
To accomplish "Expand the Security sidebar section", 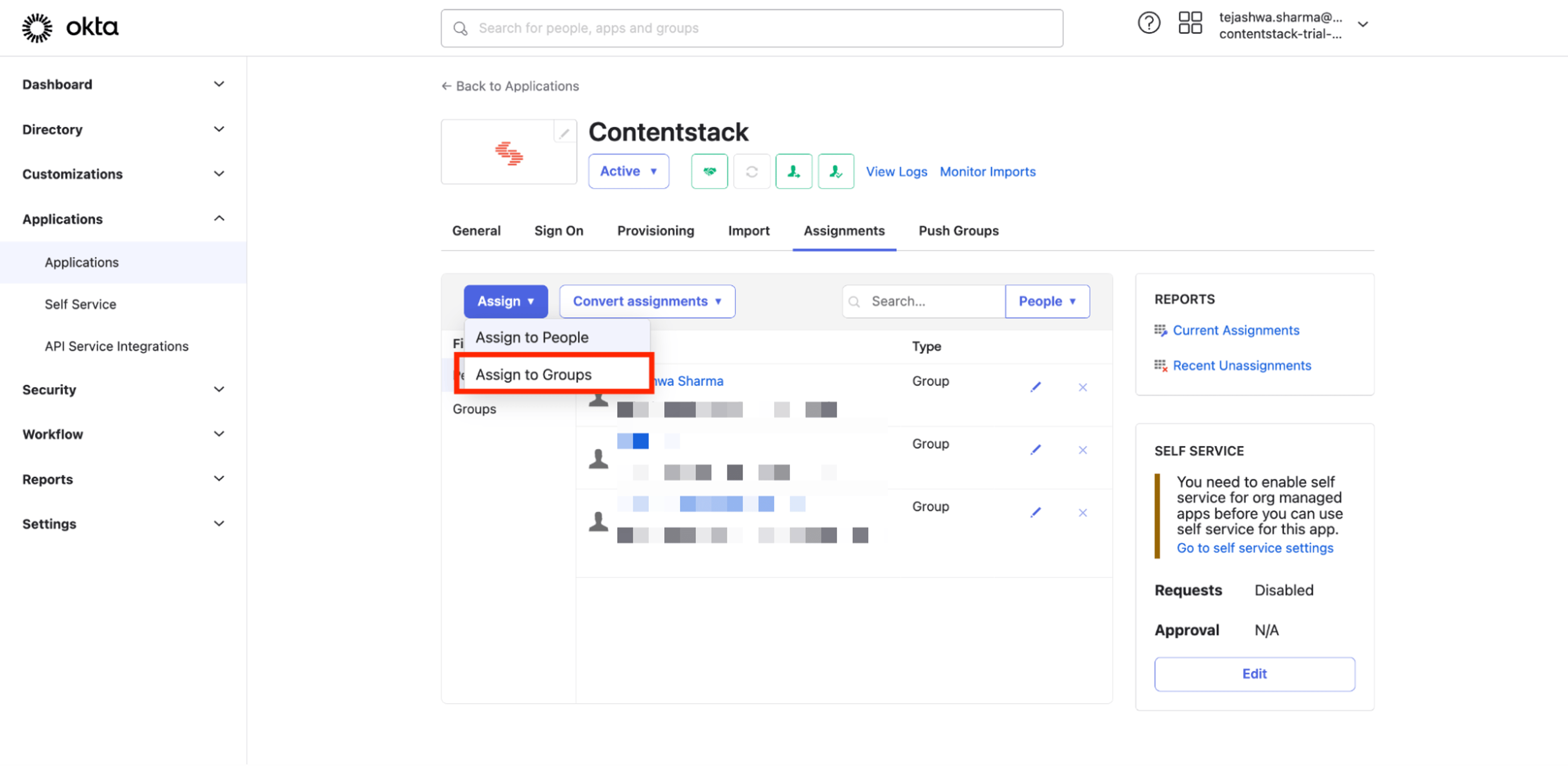I will [x=219, y=390].
